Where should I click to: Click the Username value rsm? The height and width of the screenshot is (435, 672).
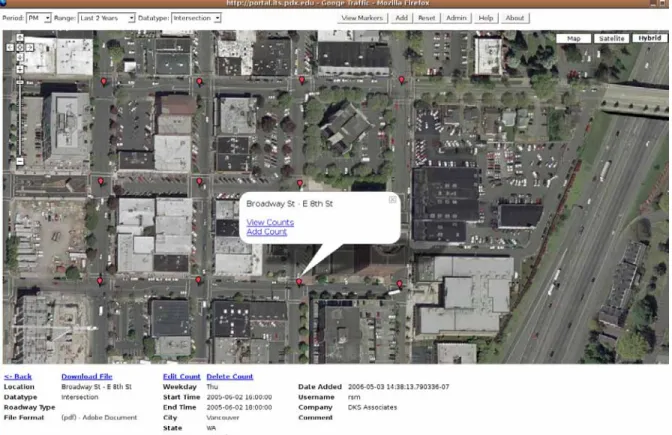click(x=354, y=397)
